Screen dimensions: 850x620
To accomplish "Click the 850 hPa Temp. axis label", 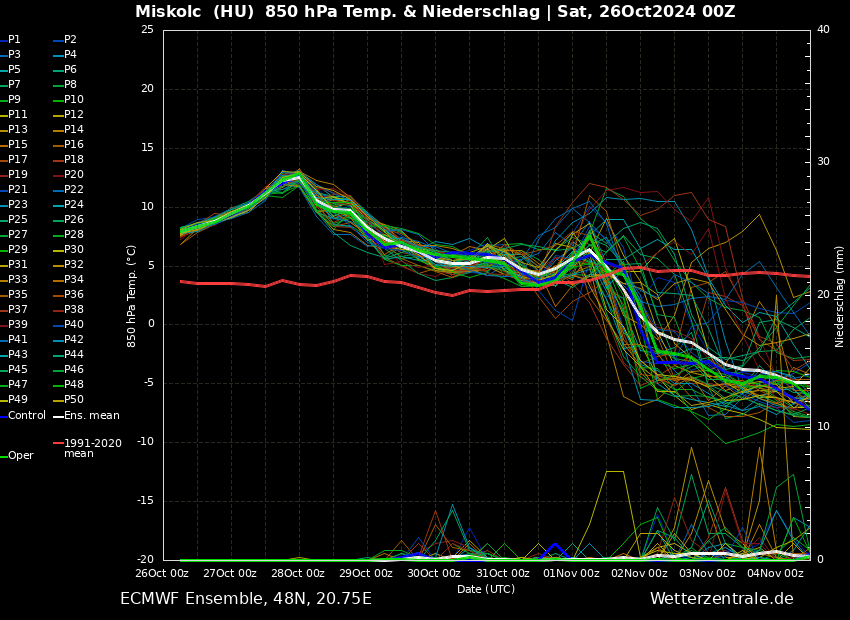I will point(132,296).
